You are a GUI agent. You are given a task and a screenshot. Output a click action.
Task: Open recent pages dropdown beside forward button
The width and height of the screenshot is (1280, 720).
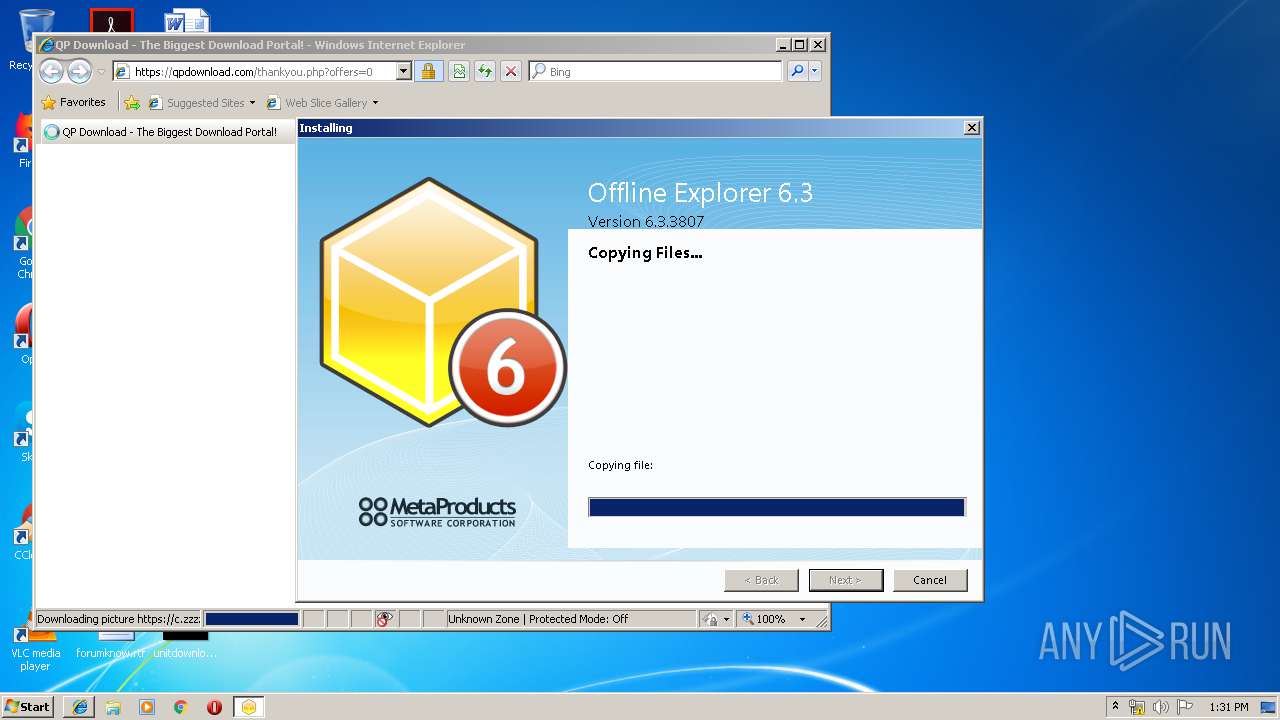[x=101, y=72]
